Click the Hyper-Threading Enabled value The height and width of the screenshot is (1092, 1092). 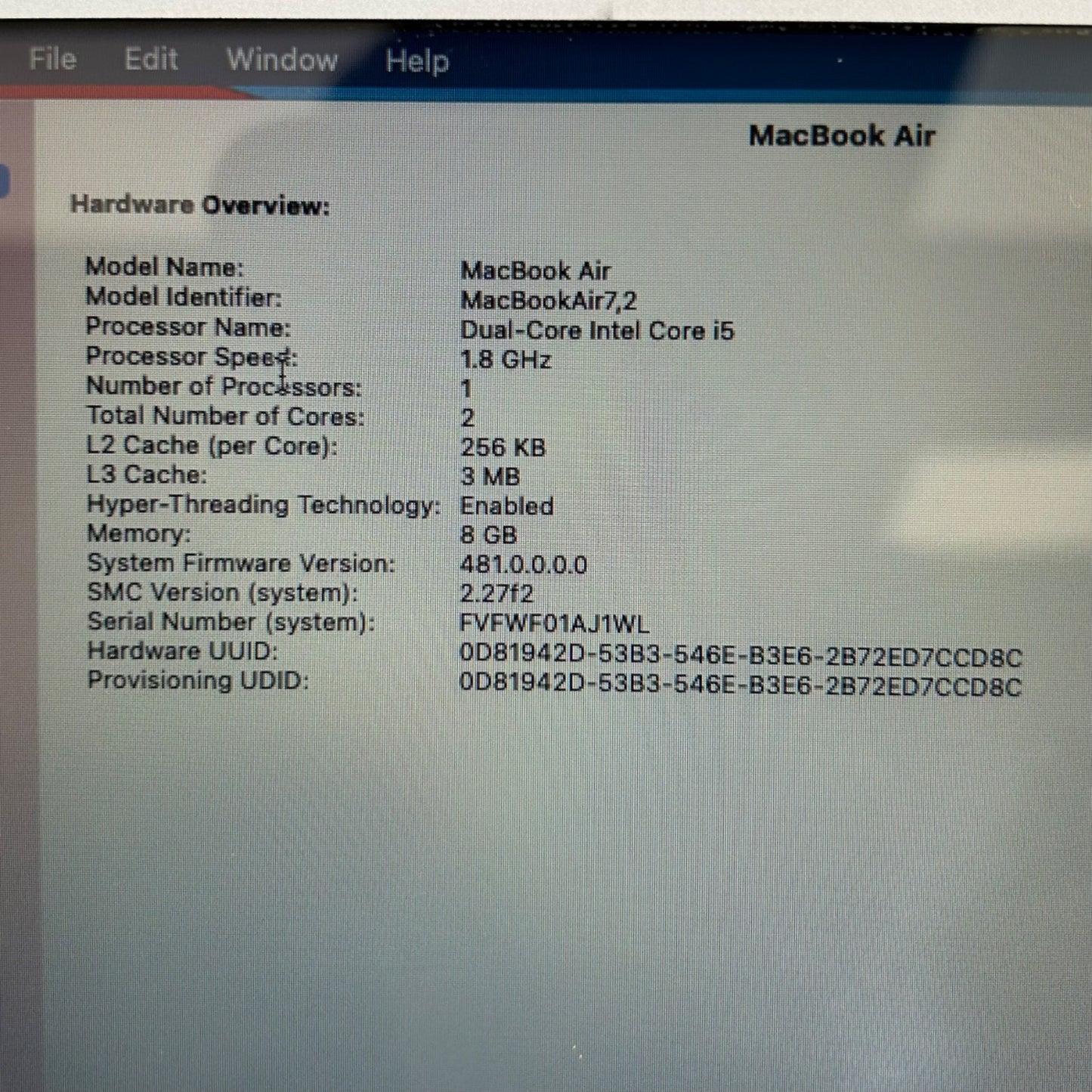(506, 506)
